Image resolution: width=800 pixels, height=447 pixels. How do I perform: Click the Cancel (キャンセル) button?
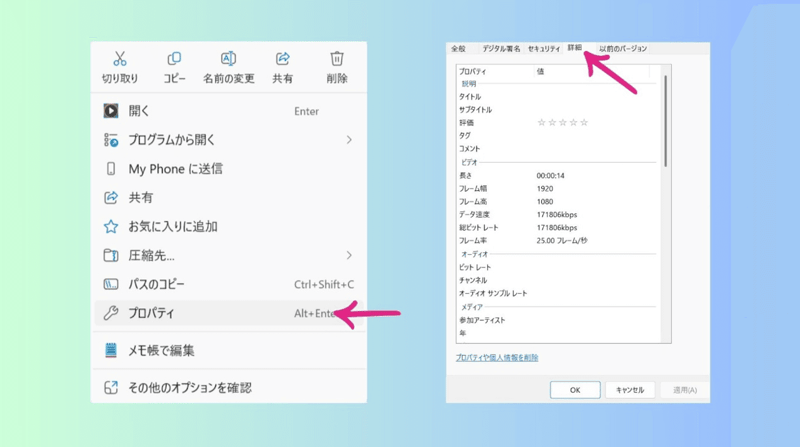click(x=630, y=389)
